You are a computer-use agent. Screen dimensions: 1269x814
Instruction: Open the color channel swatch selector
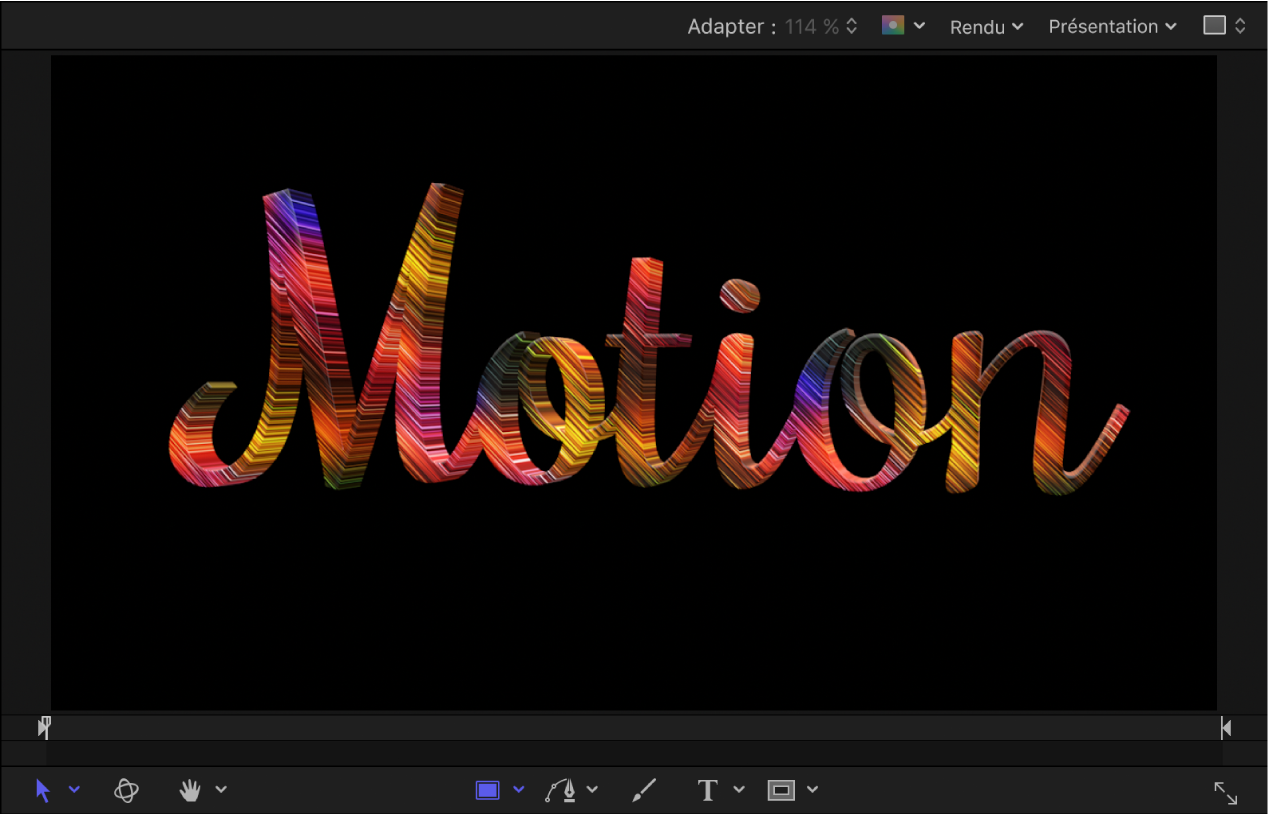(893, 25)
